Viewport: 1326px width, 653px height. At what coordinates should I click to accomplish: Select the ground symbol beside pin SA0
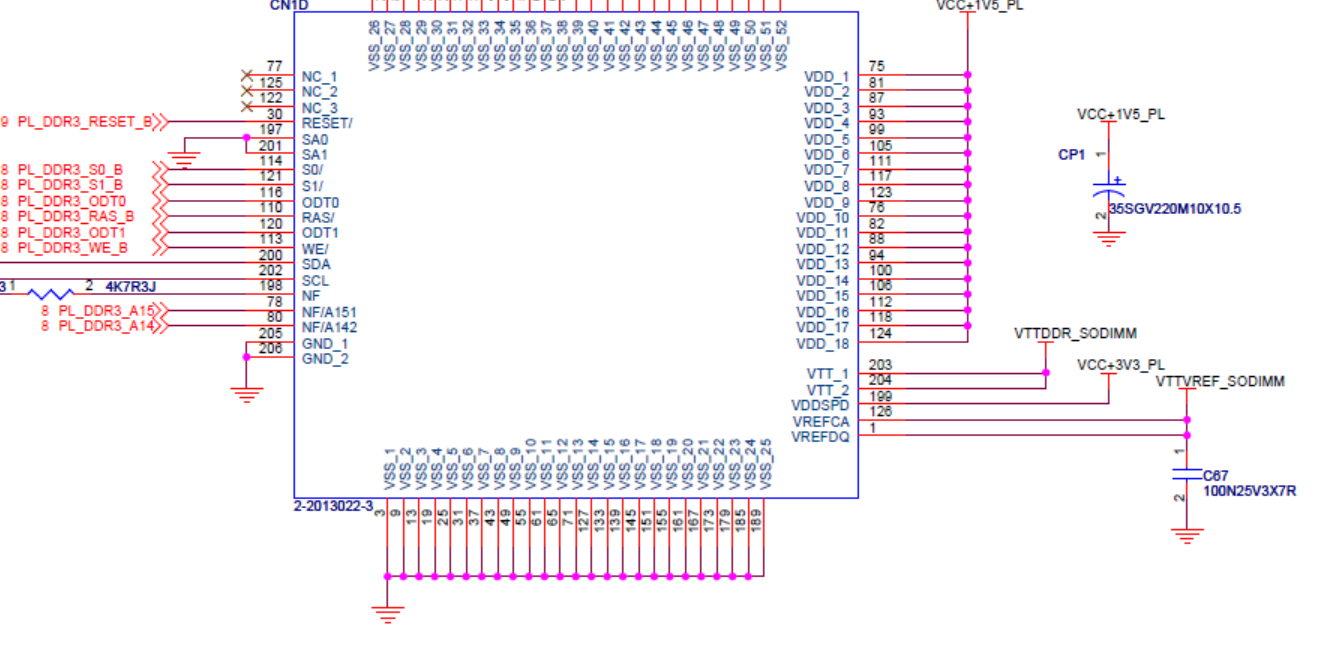pyautogui.click(x=185, y=159)
